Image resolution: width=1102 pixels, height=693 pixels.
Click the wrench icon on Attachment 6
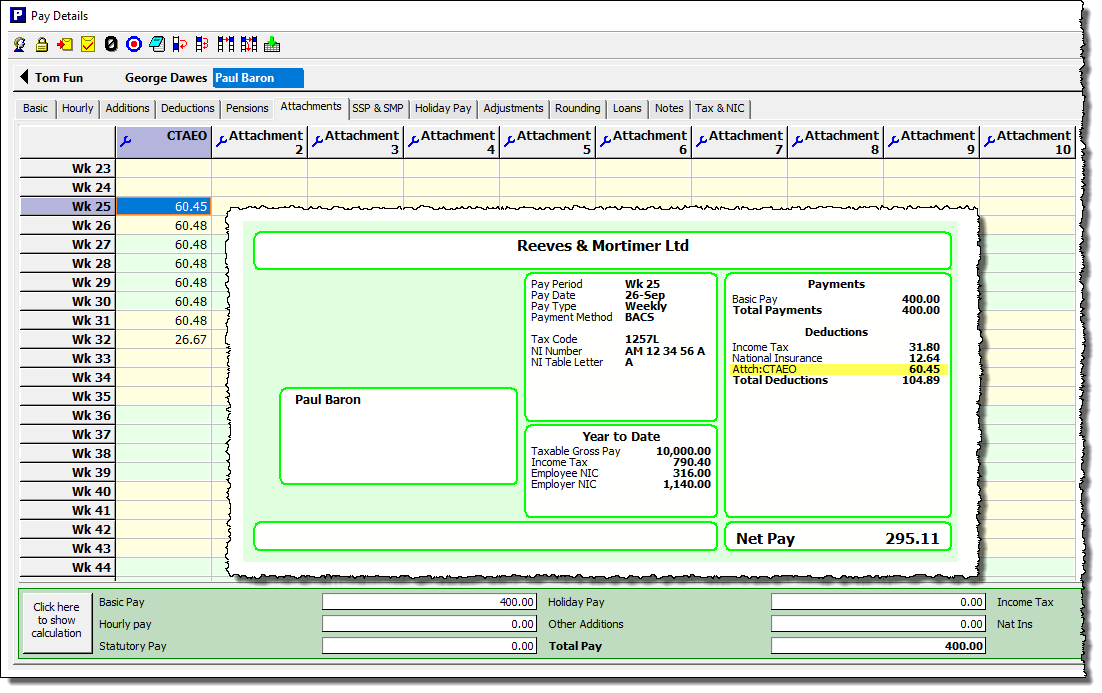click(606, 141)
